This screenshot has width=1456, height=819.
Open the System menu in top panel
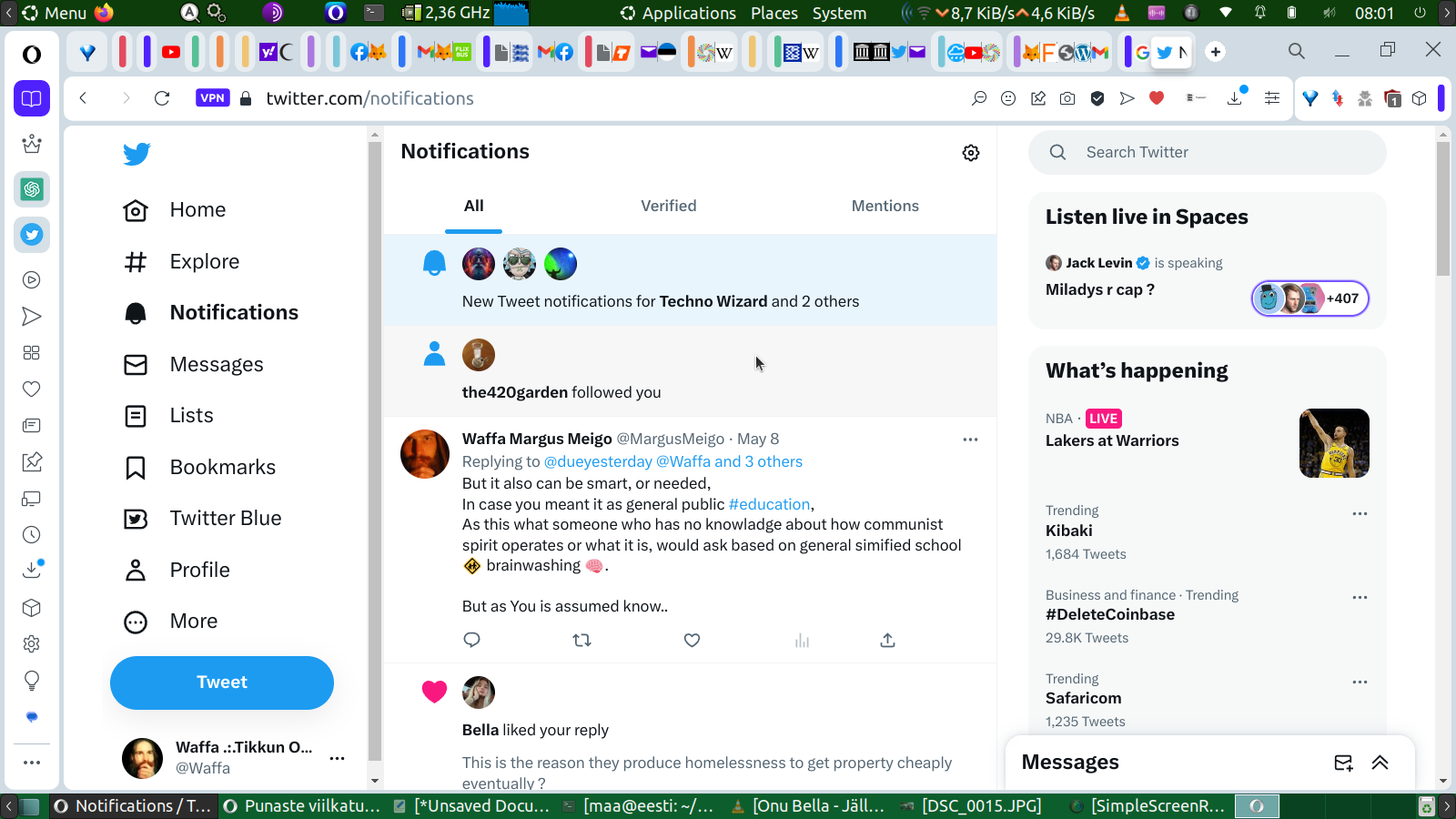click(x=839, y=13)
